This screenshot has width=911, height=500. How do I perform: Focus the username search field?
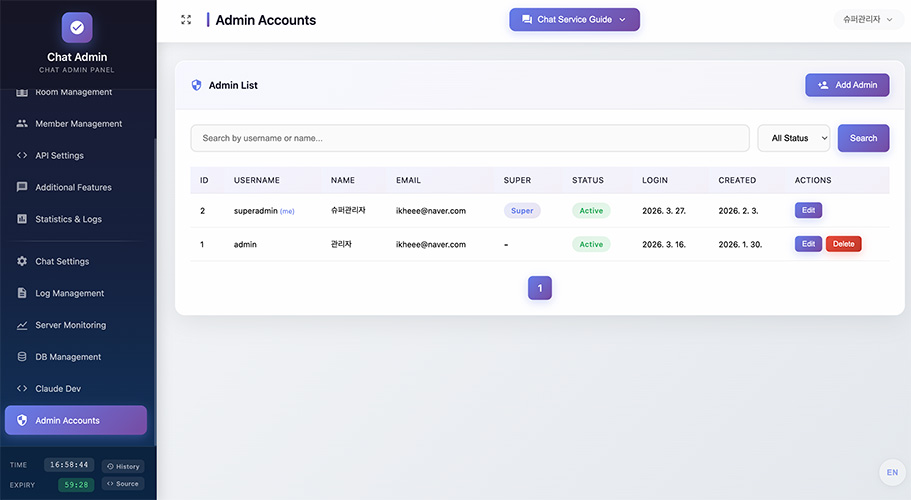tap(470, 138)
